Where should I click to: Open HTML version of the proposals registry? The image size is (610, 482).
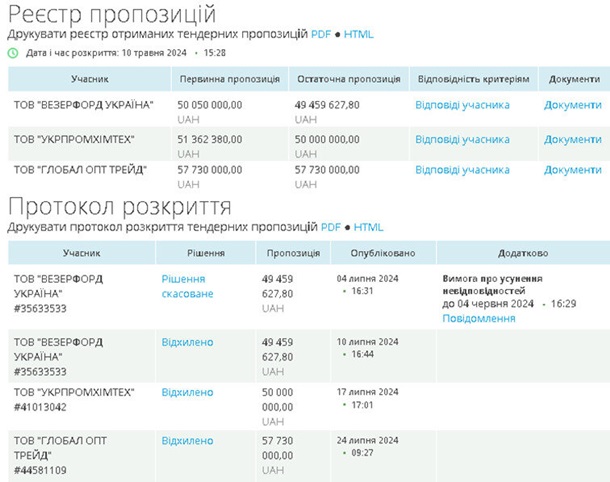tap(357, 34)
